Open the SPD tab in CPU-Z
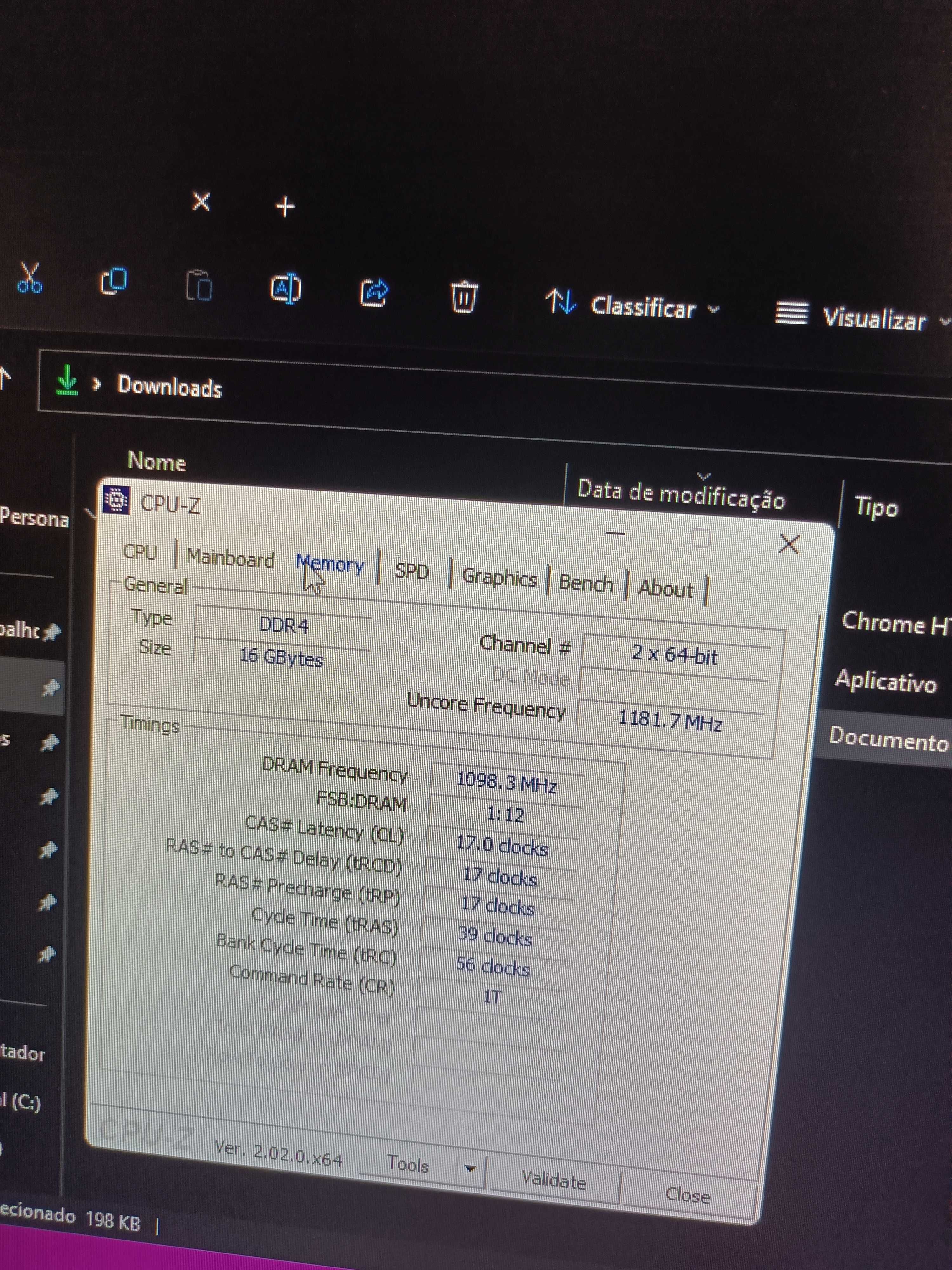 point(412,571)
